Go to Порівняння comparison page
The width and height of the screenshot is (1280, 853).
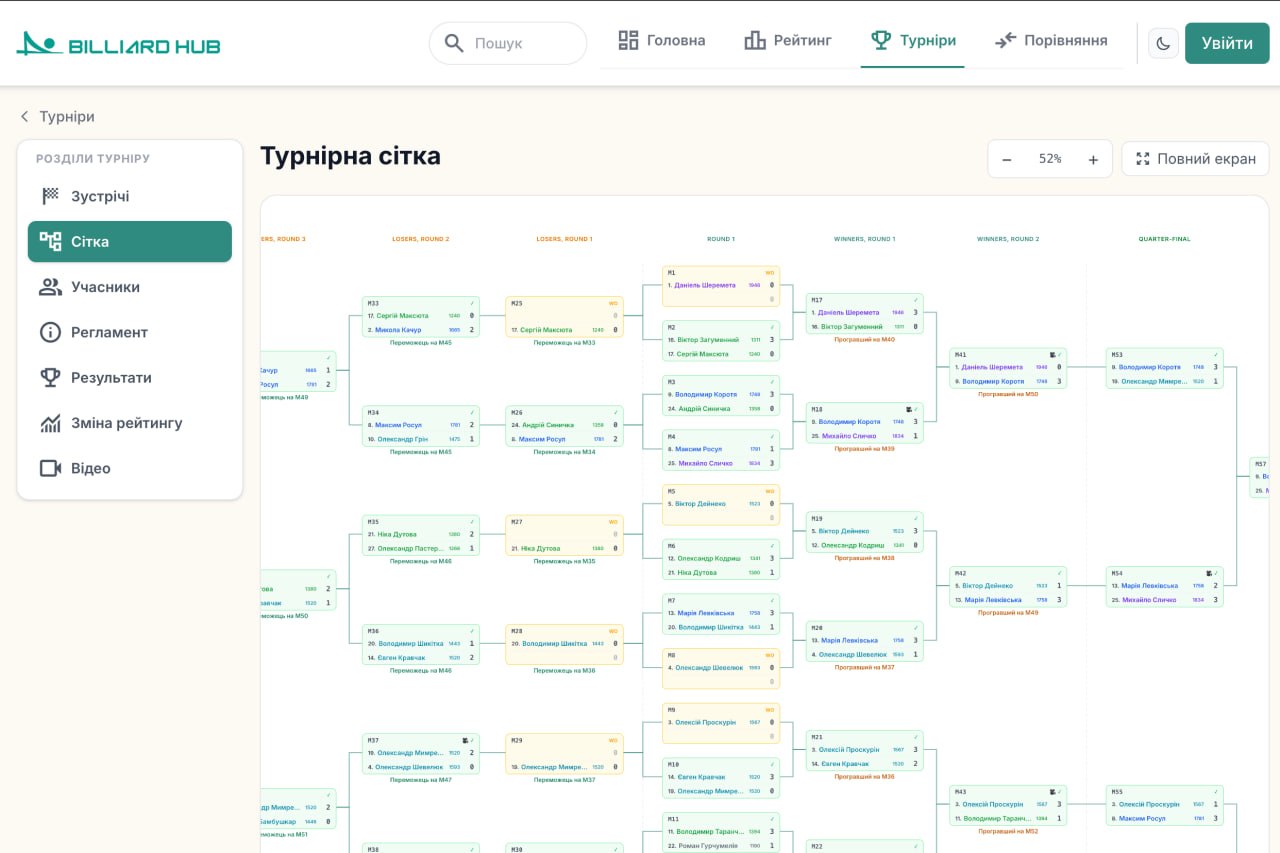1051,41
